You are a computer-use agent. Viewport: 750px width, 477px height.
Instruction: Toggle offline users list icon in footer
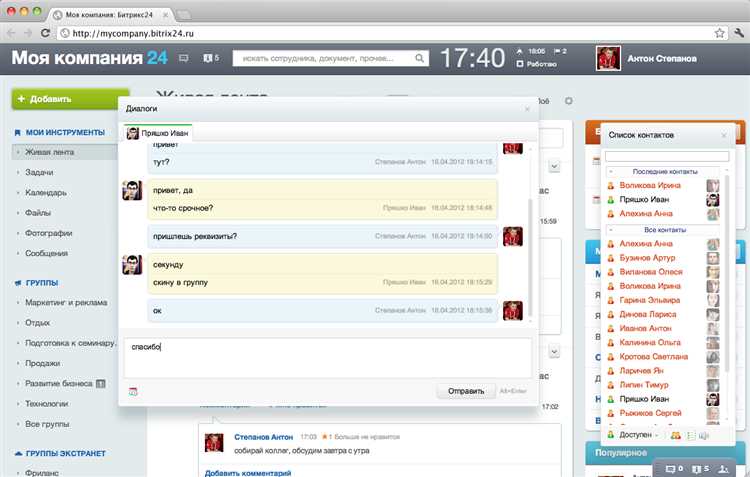(690, 435)
